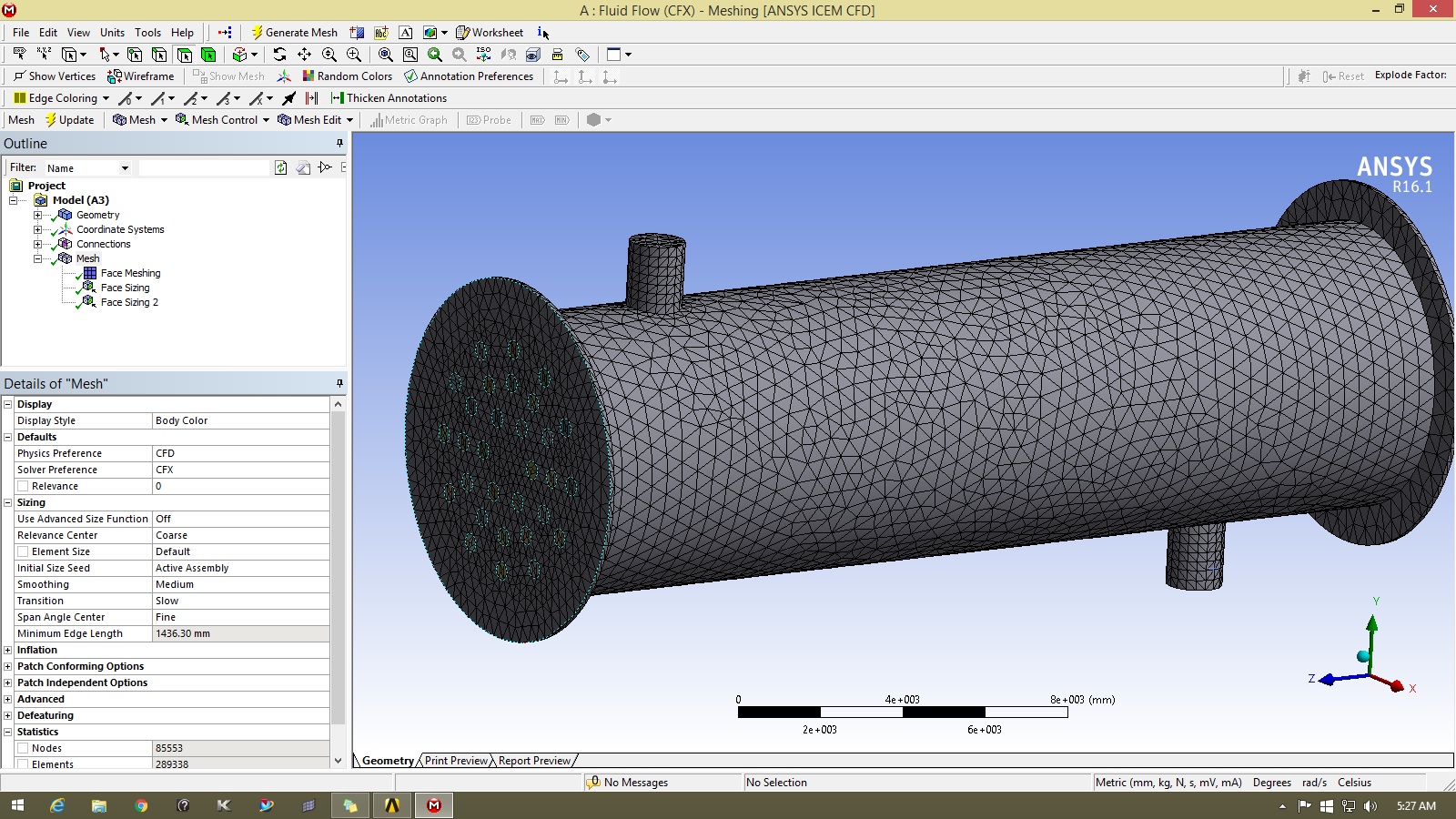Click the expand-arrow icon right of filter box
Image resolution: width=1456 pixels, height=819 pixels.
(x=325, y=167)
